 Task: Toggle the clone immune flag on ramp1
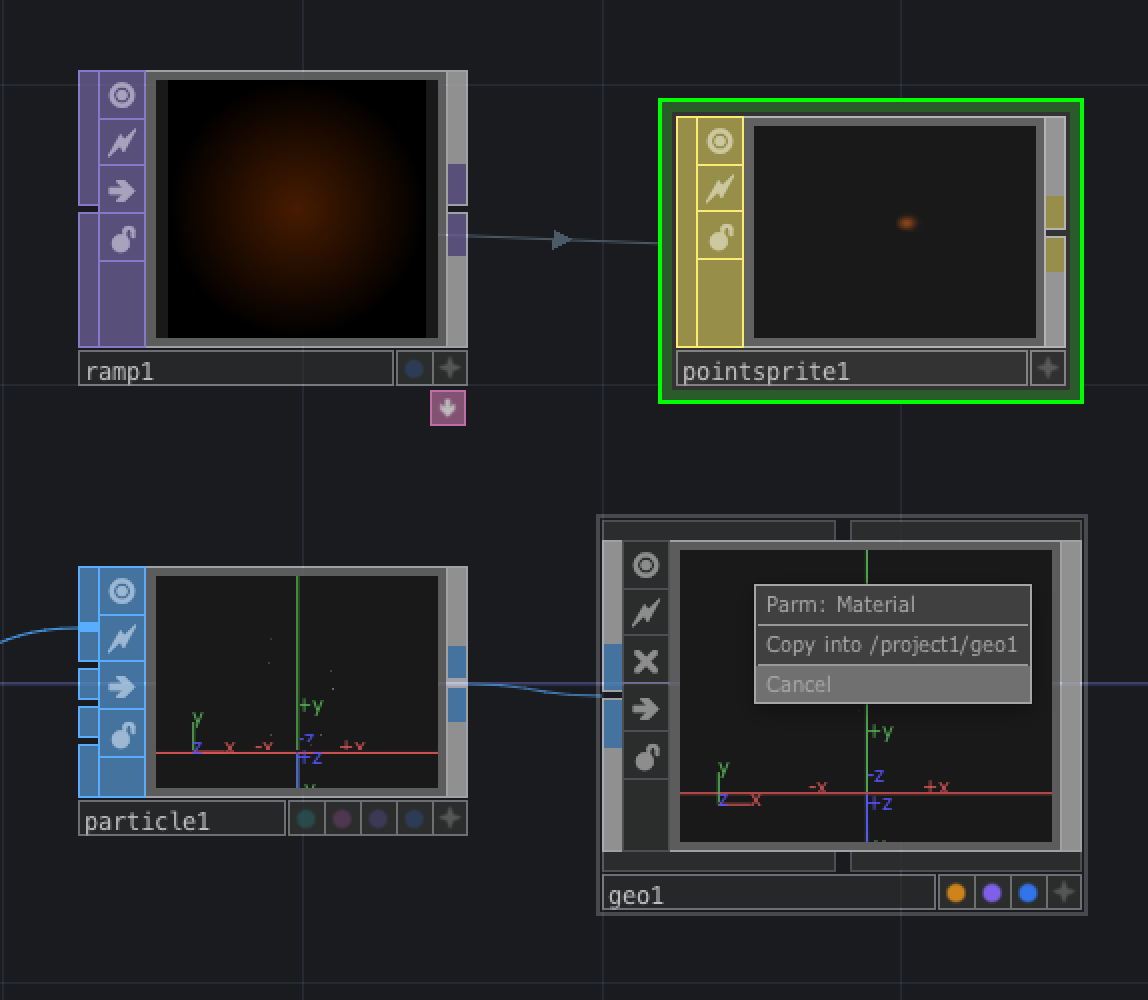[x=122, y=142]
